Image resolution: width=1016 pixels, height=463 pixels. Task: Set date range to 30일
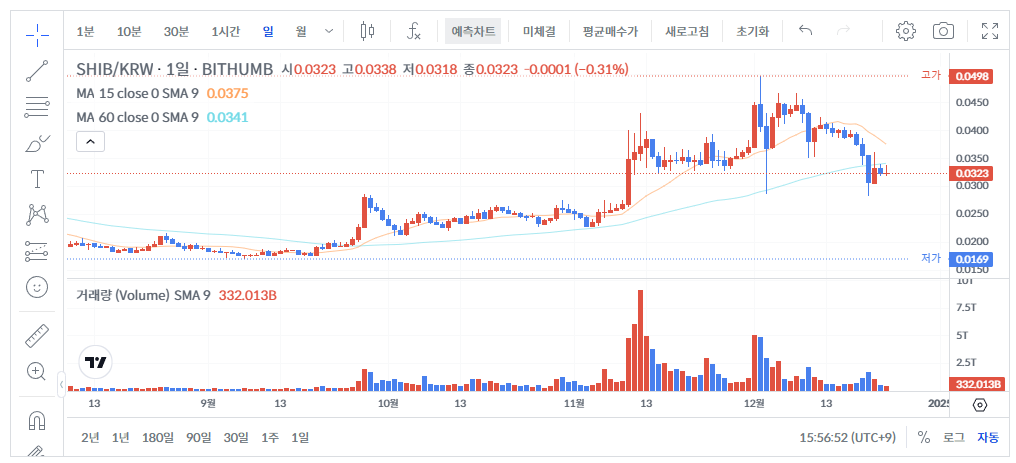(x=237, y=438)
